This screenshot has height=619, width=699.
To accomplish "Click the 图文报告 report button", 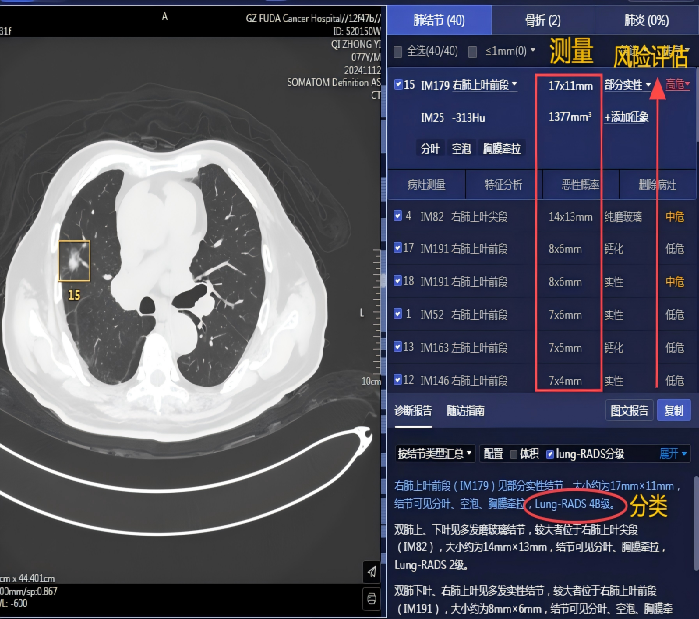I will [630, 410].
